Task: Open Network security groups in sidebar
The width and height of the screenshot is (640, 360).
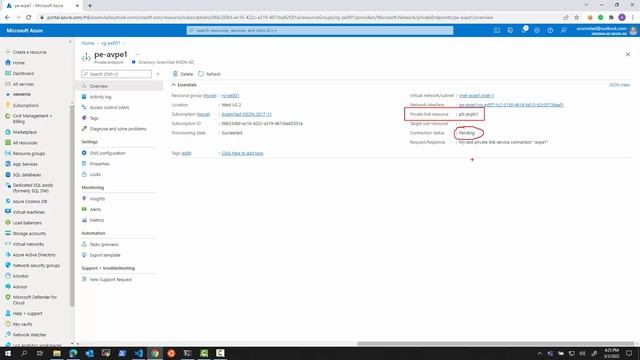Action: click(36, 265)
